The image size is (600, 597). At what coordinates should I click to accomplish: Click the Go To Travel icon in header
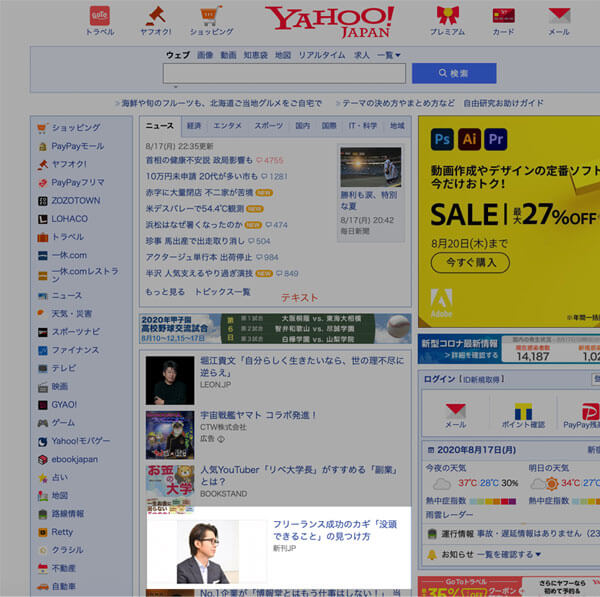[x=99, y=15]
